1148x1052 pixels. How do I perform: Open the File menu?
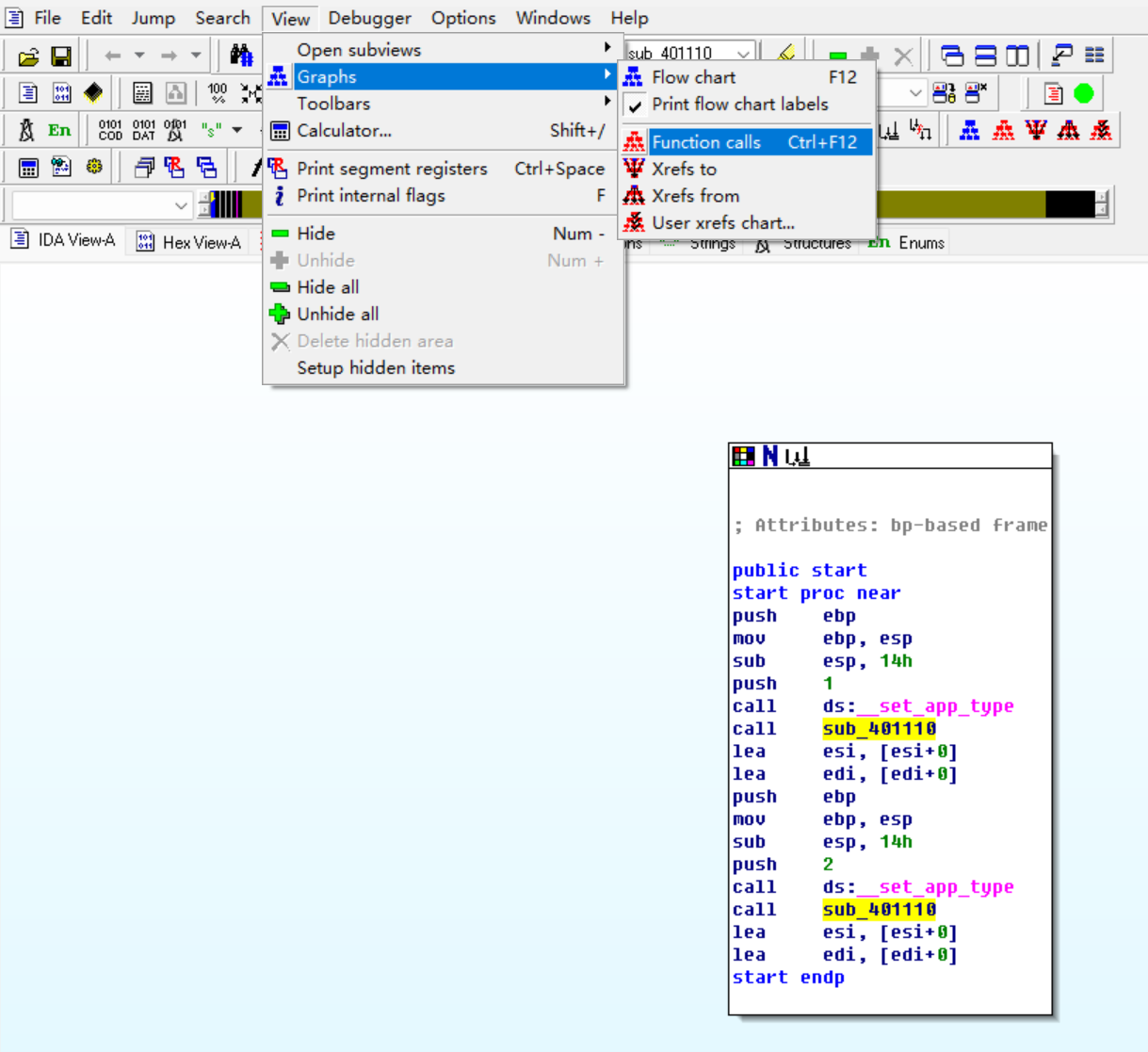(47, 18)
